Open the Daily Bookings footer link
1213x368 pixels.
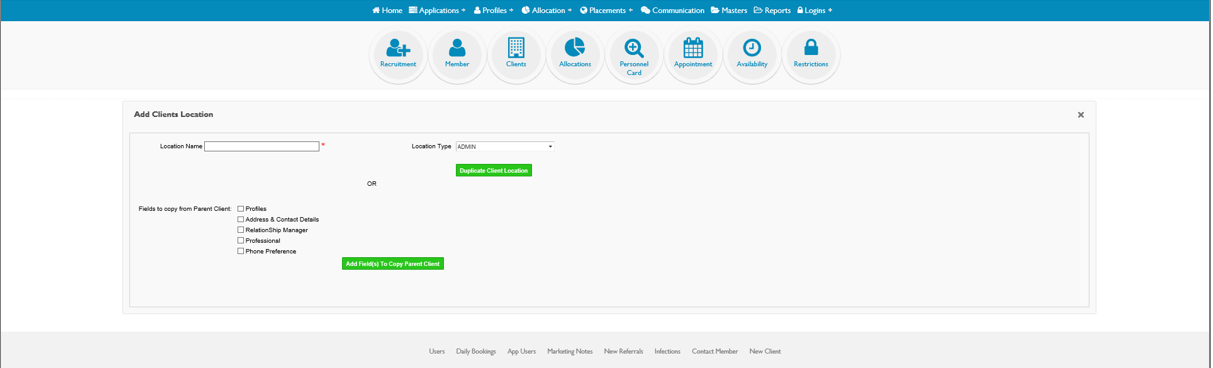pyautogui.click(x=476, y=352)
